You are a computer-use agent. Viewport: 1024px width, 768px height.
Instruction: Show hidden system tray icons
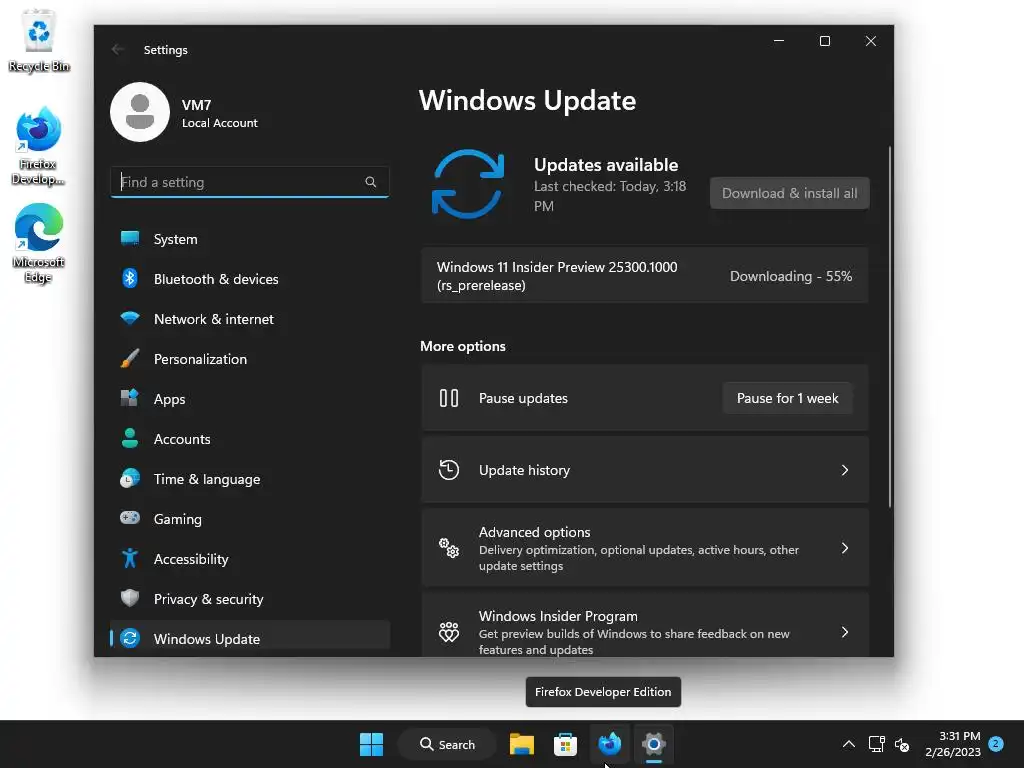point(848,744)
